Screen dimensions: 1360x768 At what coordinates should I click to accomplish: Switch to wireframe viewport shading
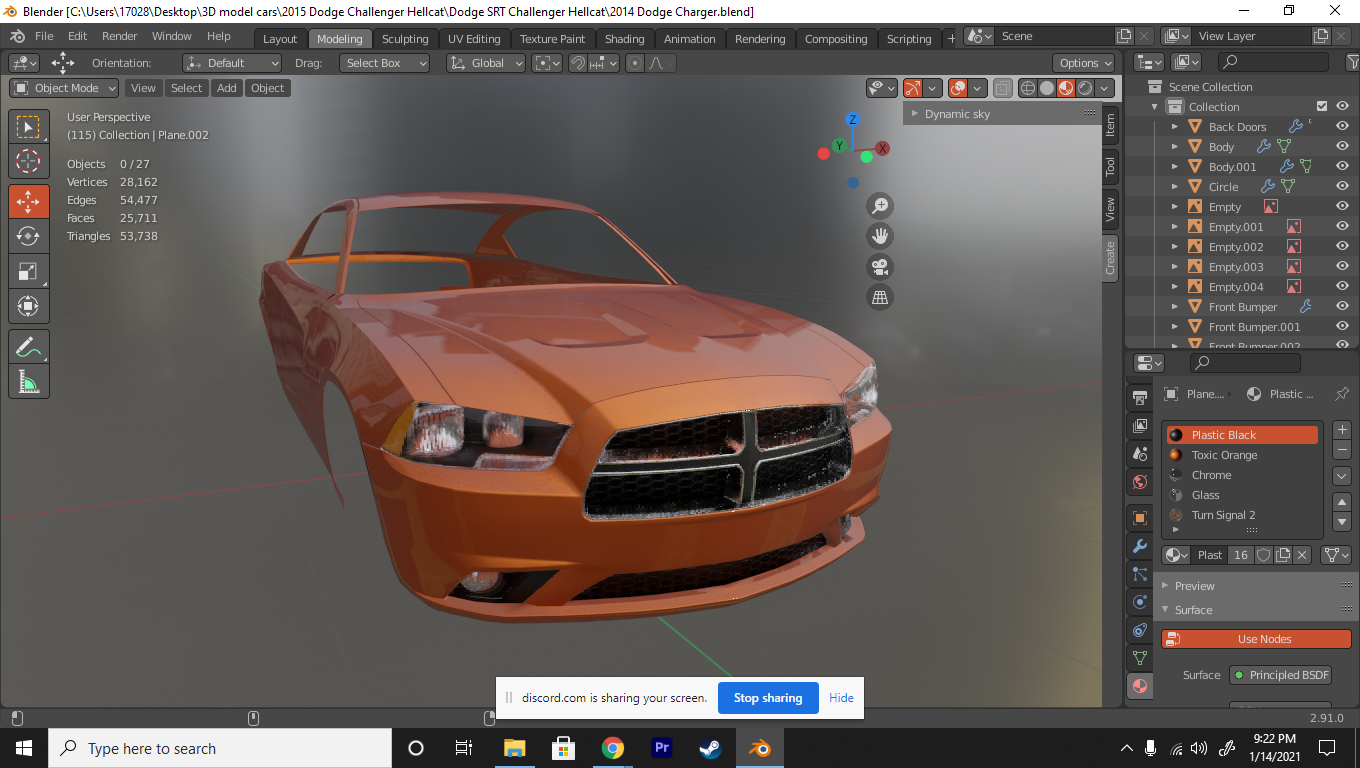click(1028, 88)
